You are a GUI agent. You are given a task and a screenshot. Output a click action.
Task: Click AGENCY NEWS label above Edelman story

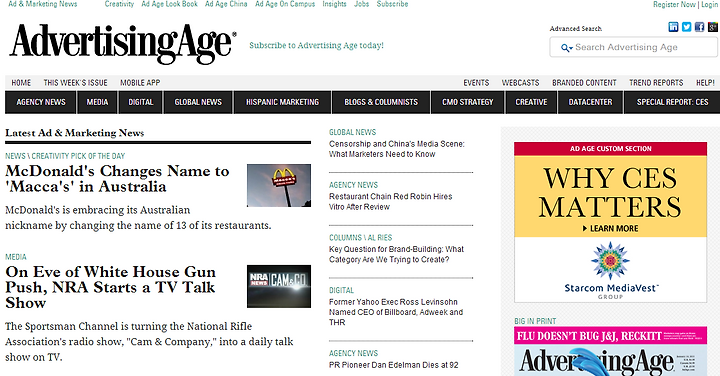[353, 354]
